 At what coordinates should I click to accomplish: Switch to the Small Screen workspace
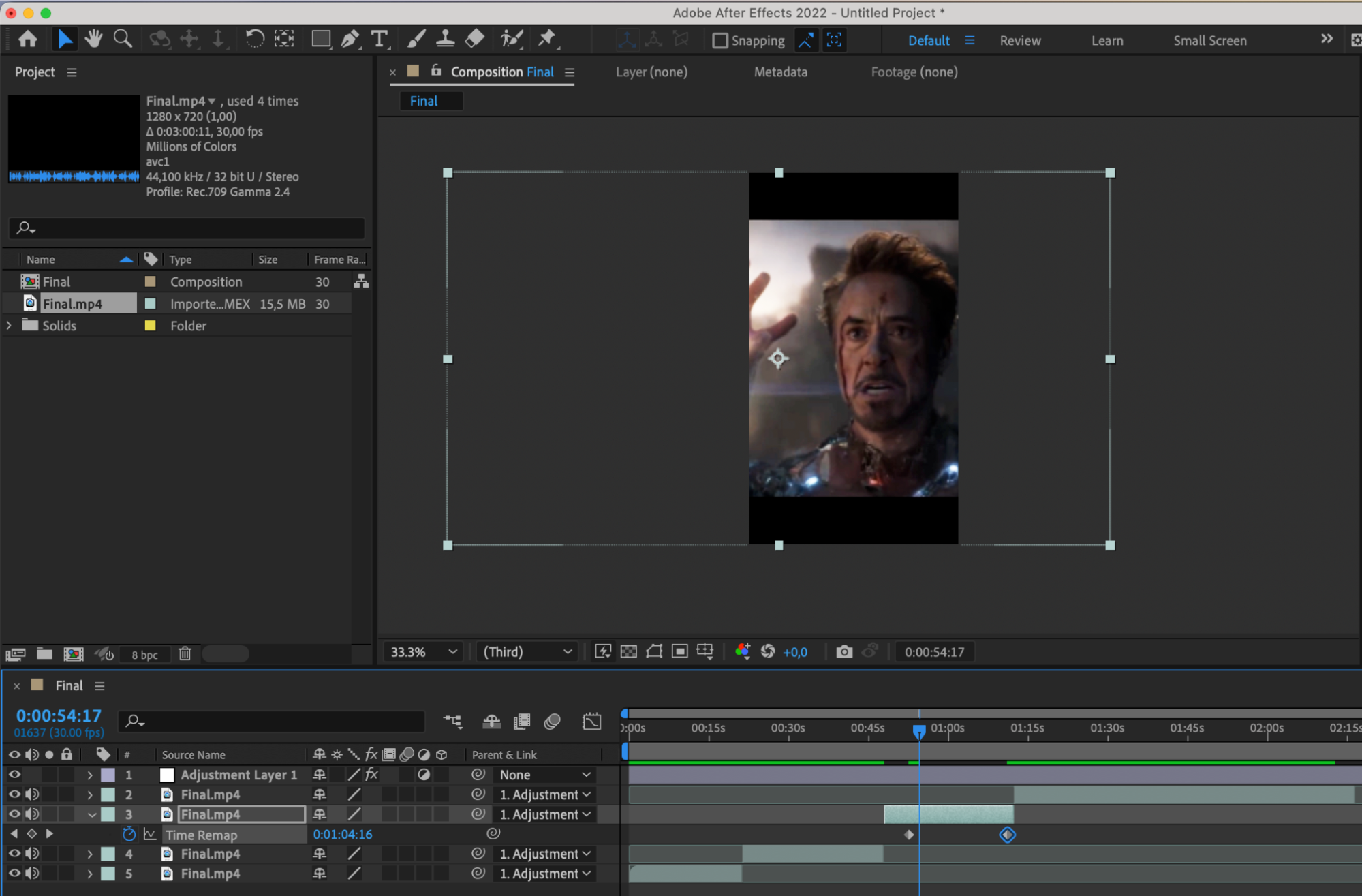(x=1210, y=41)
